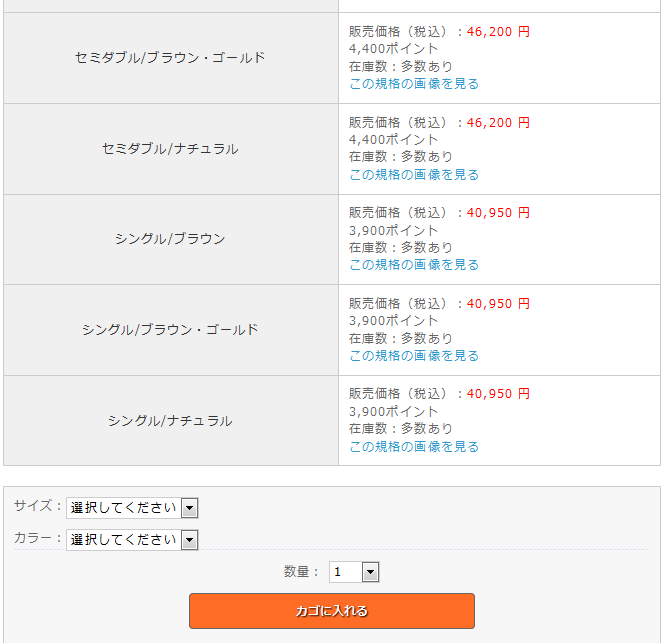666x643 pixels.
Task: Click the セミダブル/ナチュラル variant cell
Action: 170,149
